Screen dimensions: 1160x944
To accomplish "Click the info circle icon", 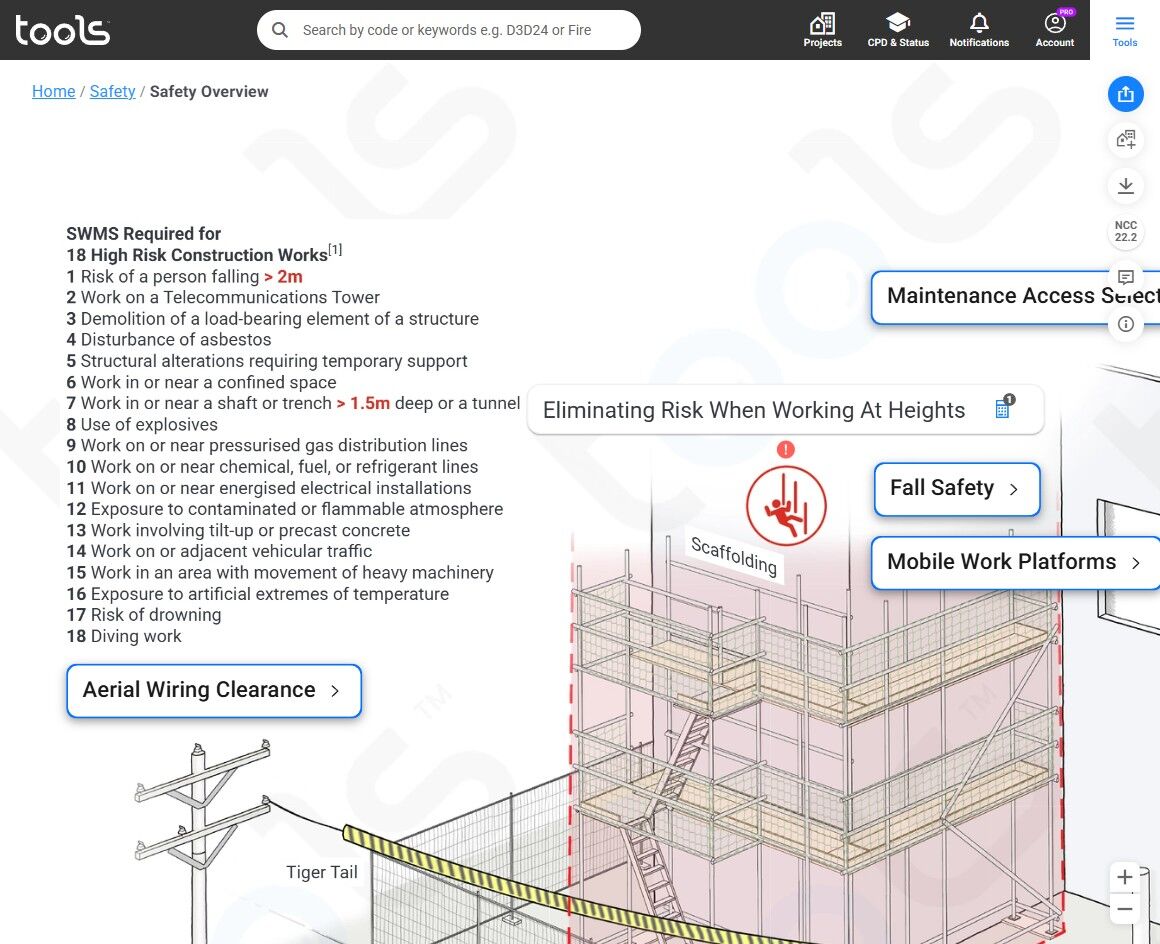I will [1125, 324].
